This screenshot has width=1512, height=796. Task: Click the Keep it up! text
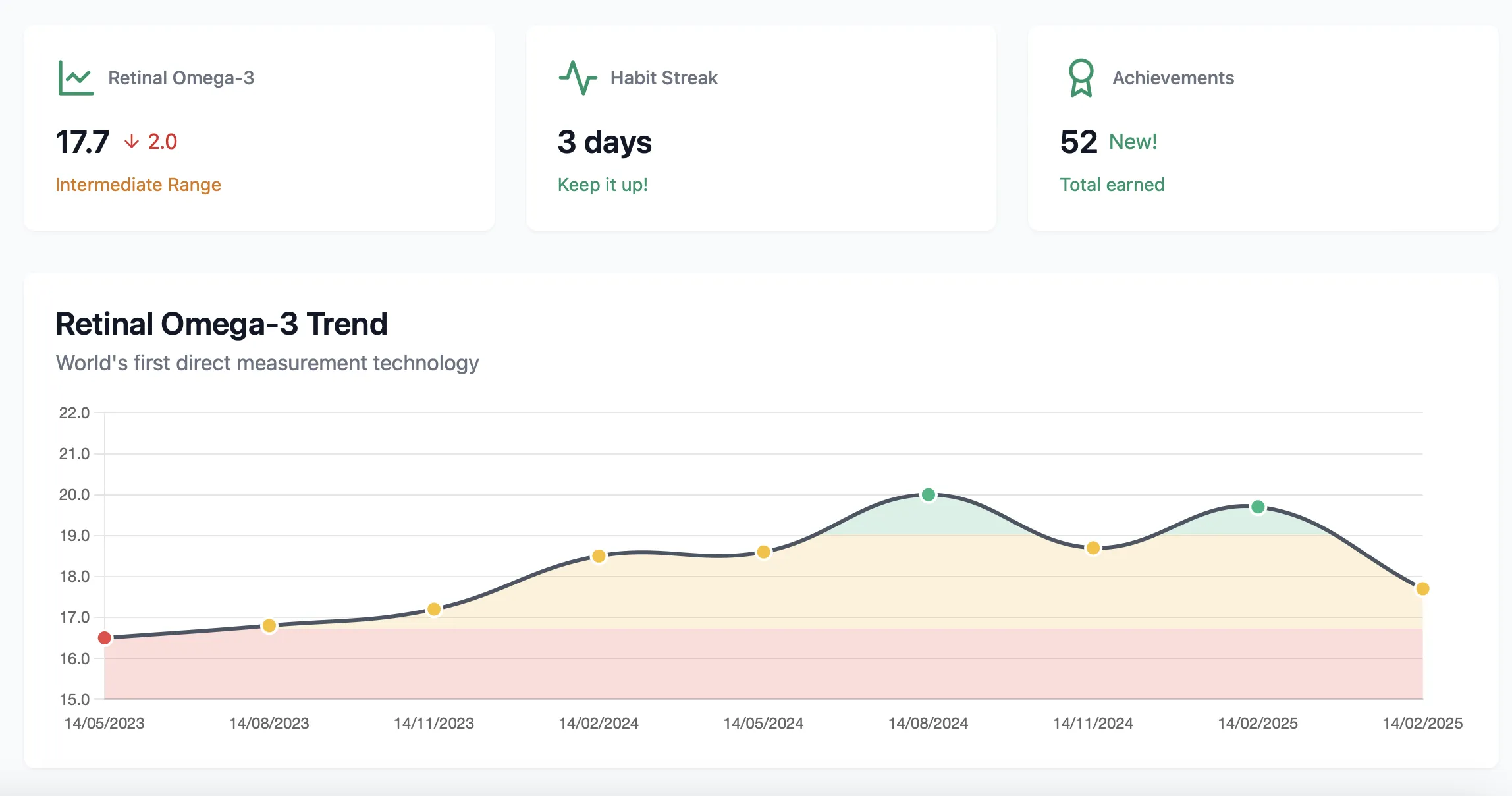[603, 185]
